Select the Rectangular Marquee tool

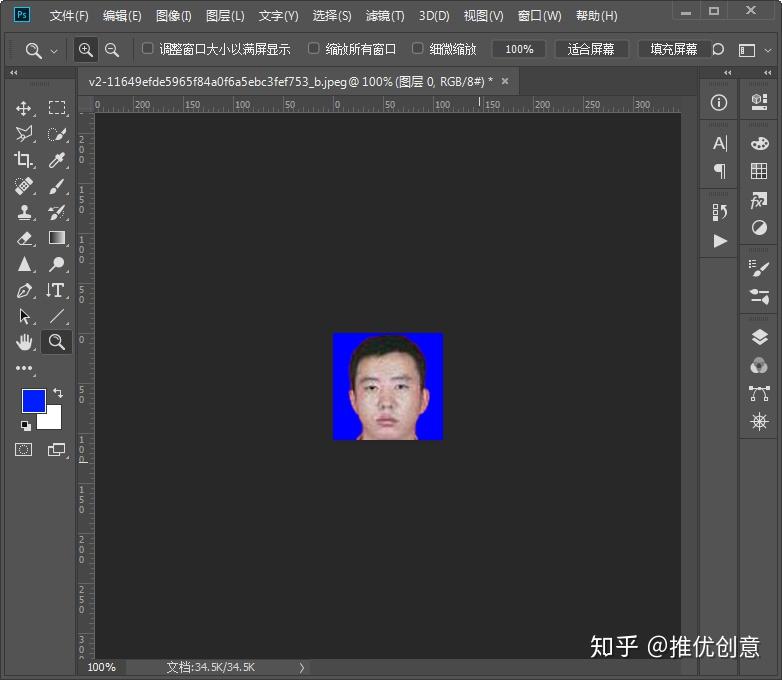57,108
